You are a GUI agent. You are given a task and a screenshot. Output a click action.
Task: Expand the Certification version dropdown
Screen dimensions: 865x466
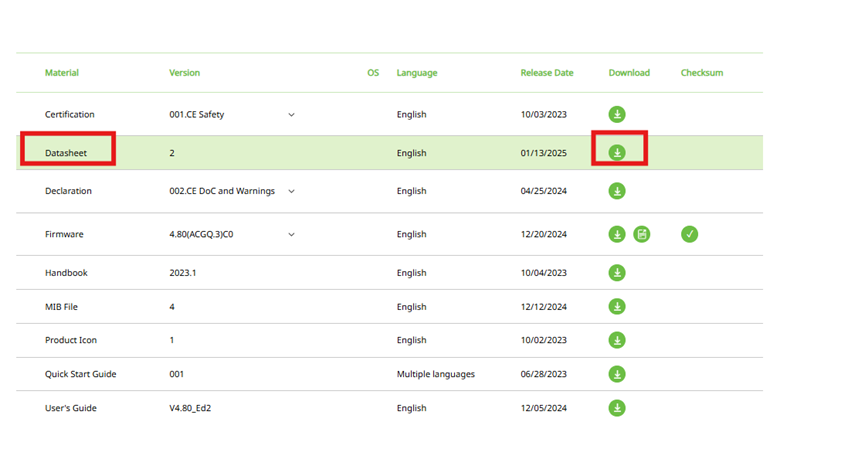tap(291, 115)
